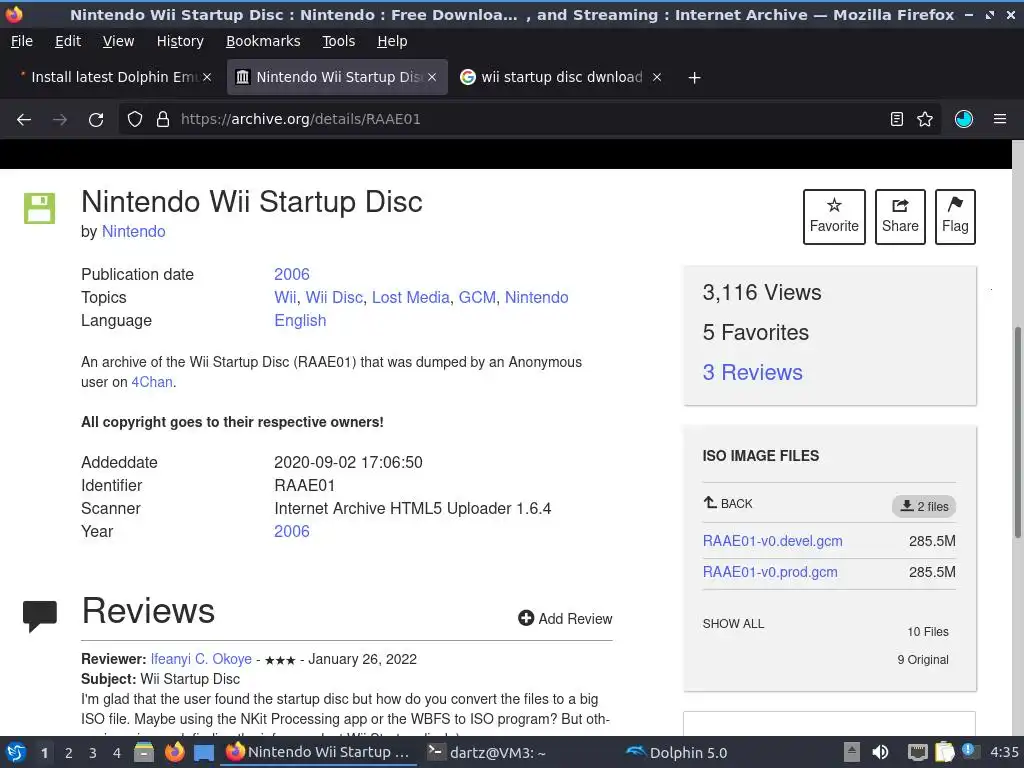The image size is (1024, 768).
Task: Click the 9 Original text
Action: tap(923, 660)
